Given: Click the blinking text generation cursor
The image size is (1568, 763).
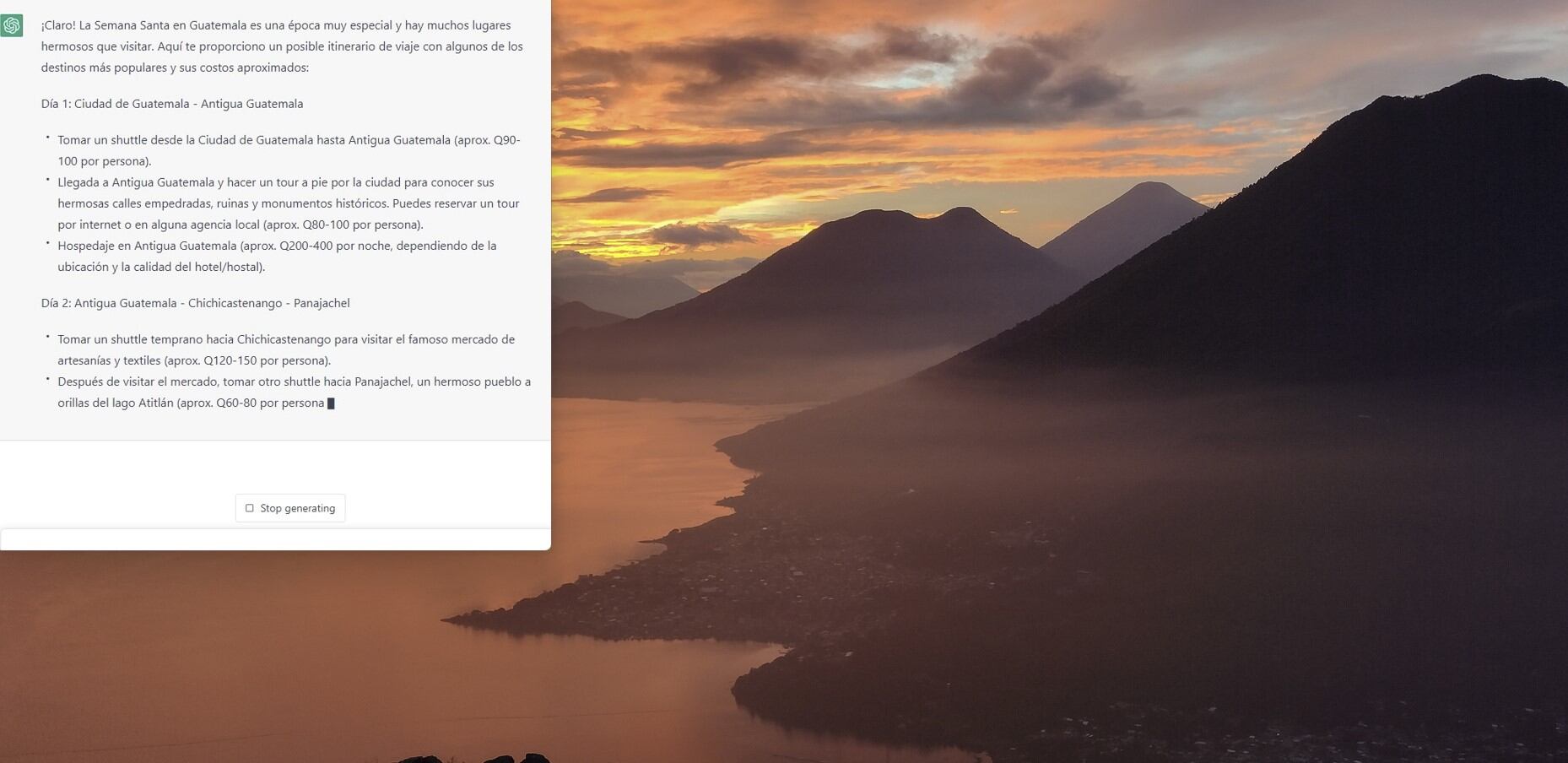Looking at the screenshot, I should click(x=331, y=403).
